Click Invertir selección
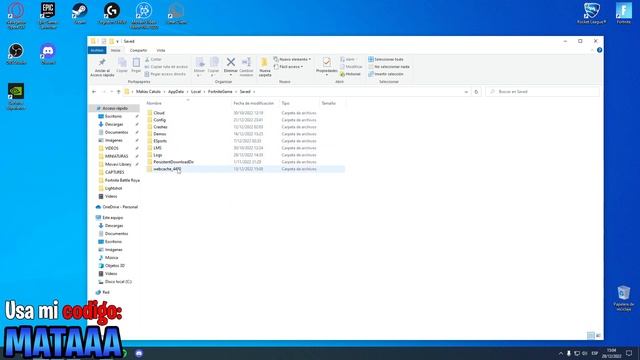 386,74
